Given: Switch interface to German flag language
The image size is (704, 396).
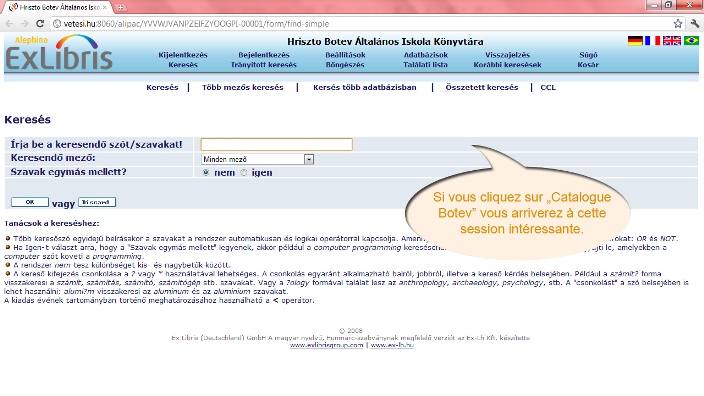Looking at the screenshot, I should [635, 40].
